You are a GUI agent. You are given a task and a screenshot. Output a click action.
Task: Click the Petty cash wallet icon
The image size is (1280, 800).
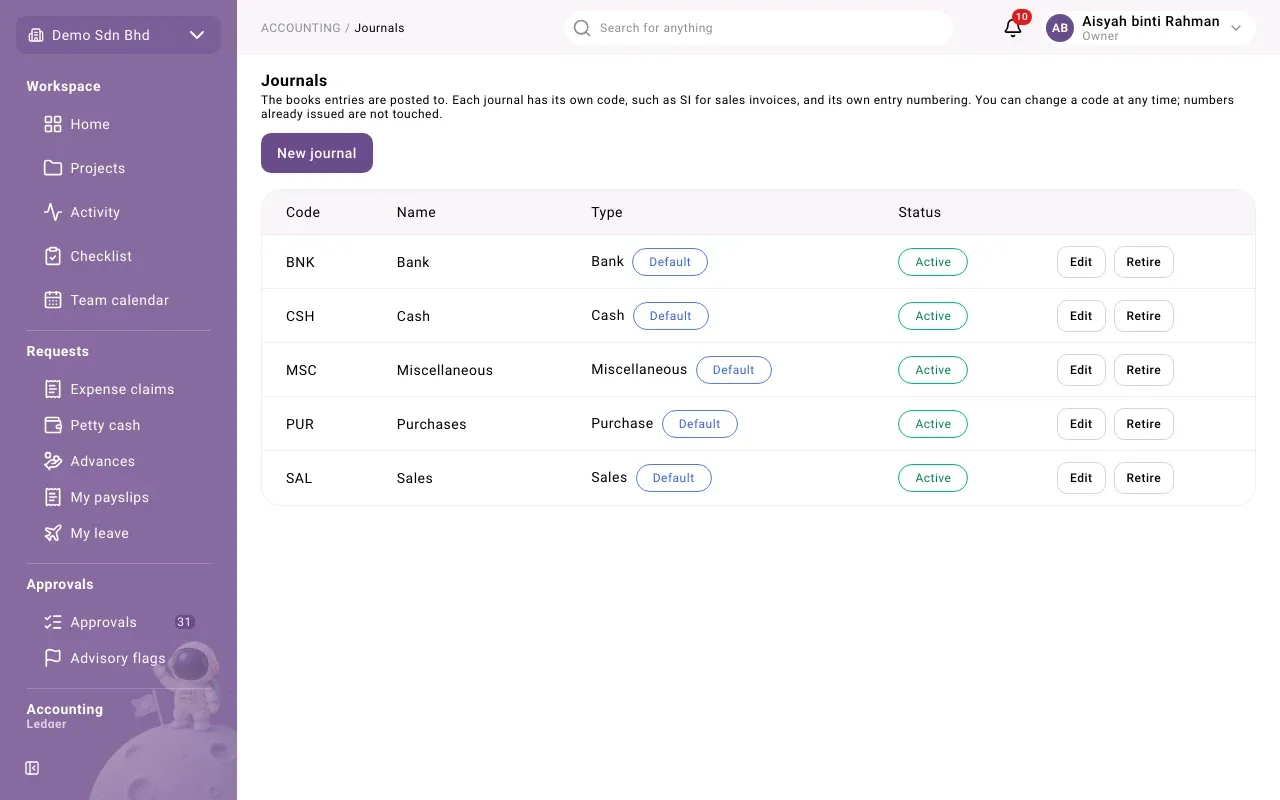click(53, 425)
